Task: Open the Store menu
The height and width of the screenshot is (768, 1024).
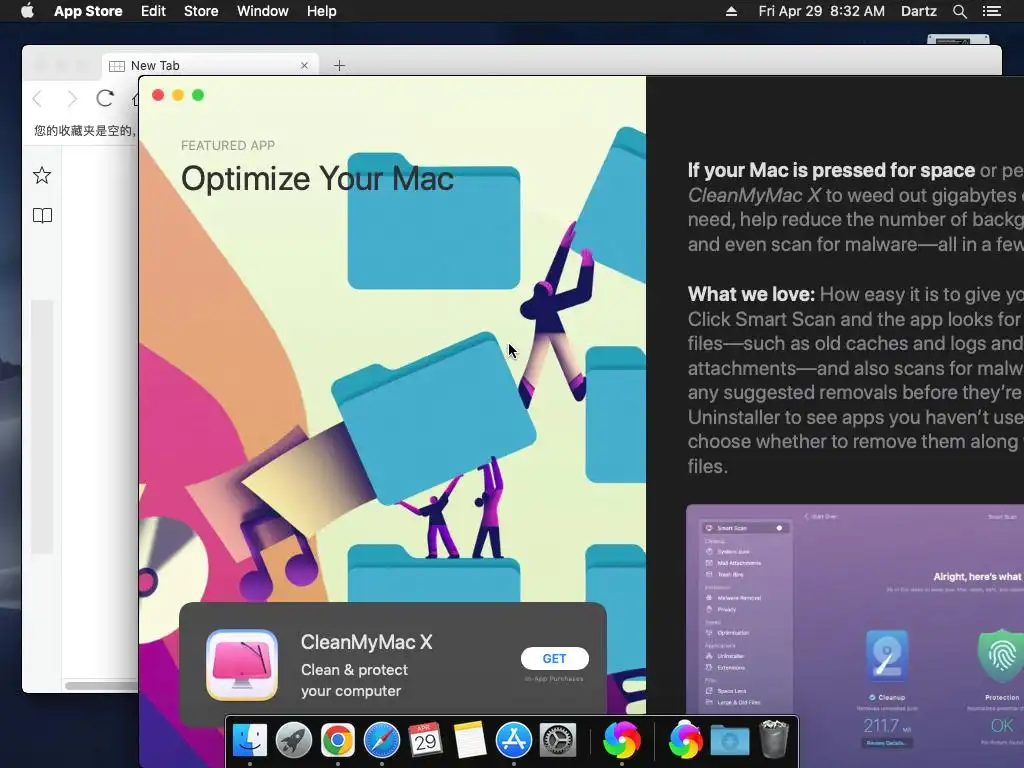Action: pyautogui.click(x=200, y=11)
